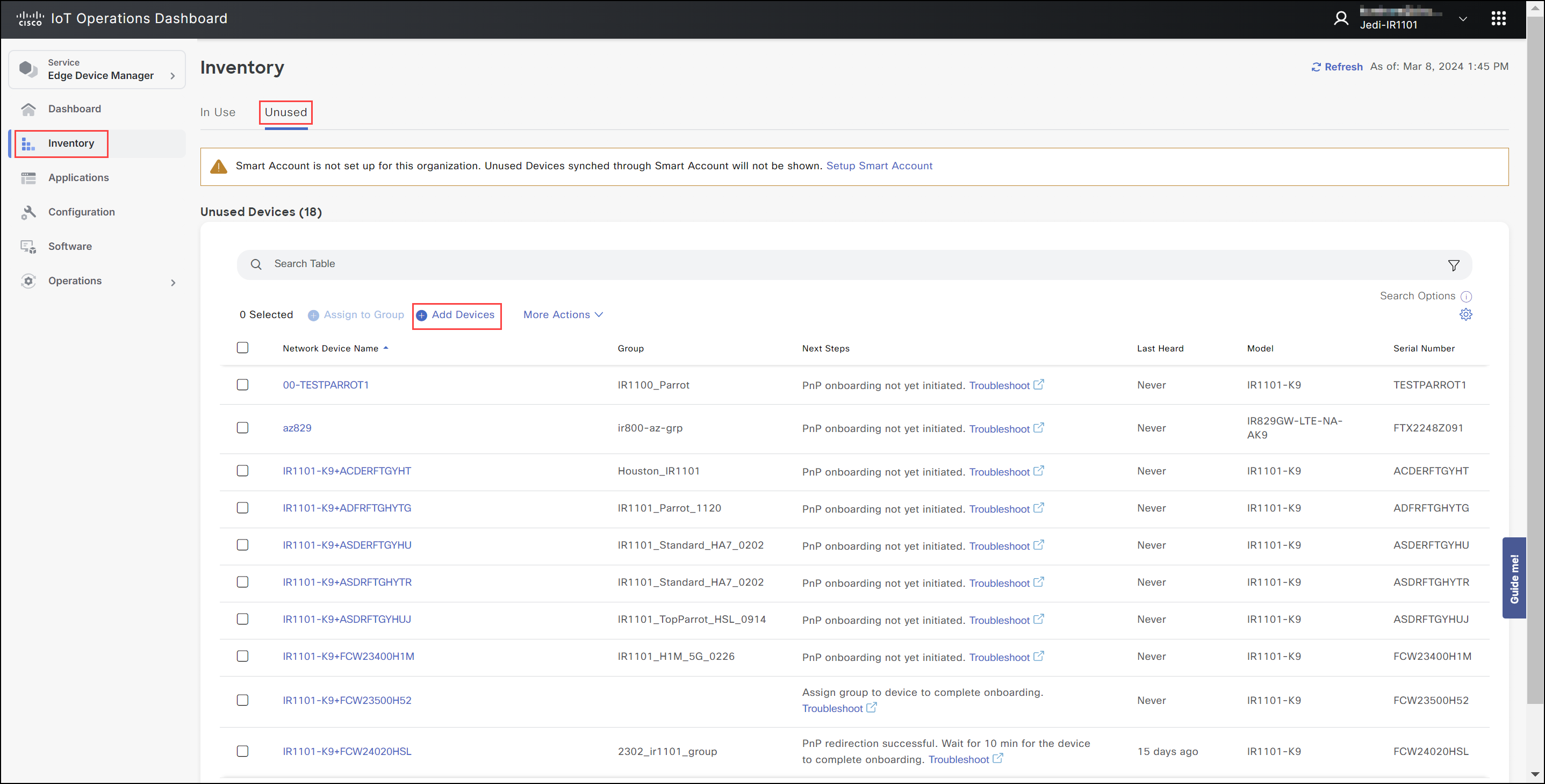Screen dimensions: 1545x784
Task: Open the apps grid launcher icon
Action: (1498, 19)
